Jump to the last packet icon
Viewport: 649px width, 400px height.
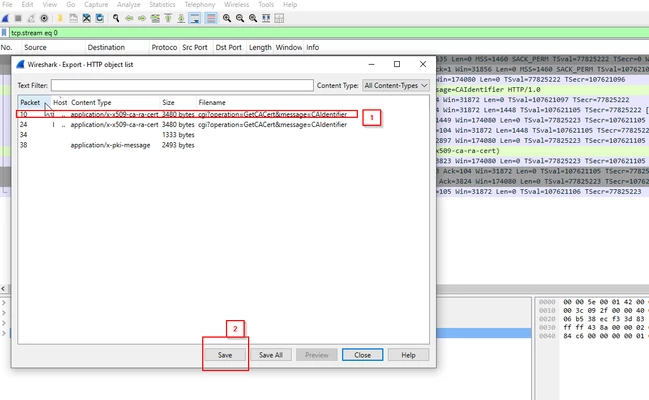181,18
